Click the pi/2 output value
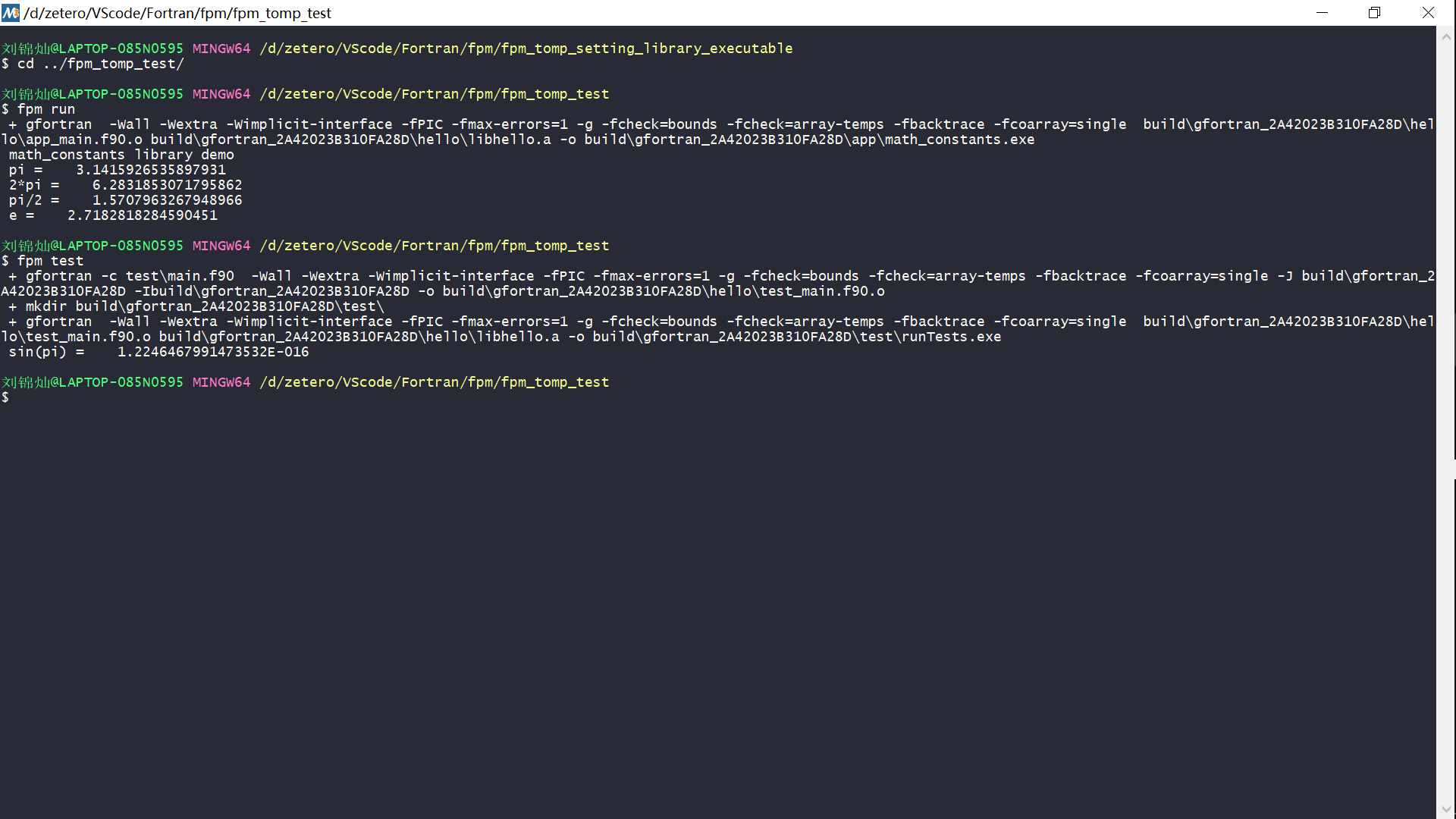 pyautogui.click(x=167, y=200)
